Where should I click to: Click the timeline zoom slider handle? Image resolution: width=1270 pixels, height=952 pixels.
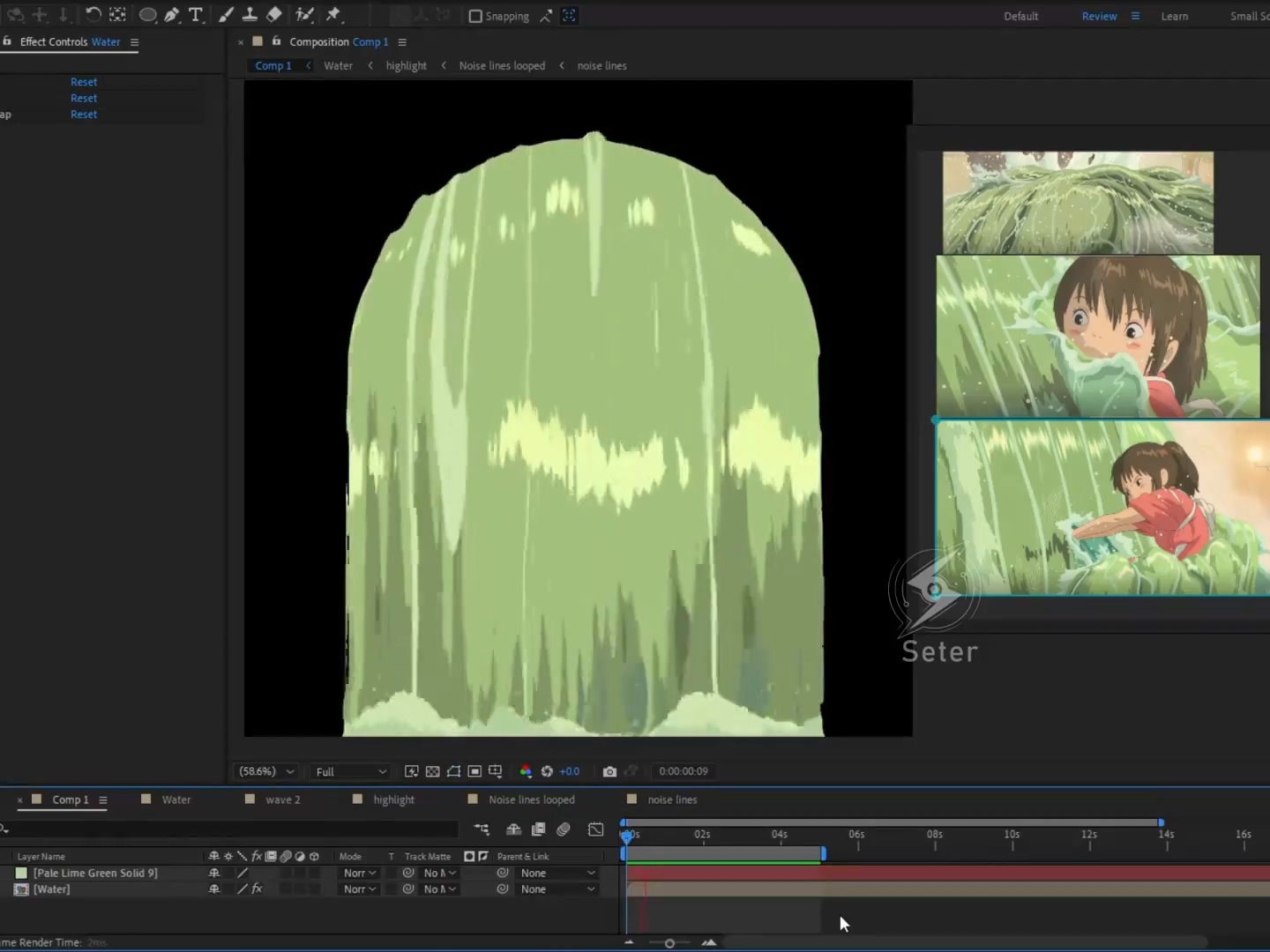click(x=669, y=943)
